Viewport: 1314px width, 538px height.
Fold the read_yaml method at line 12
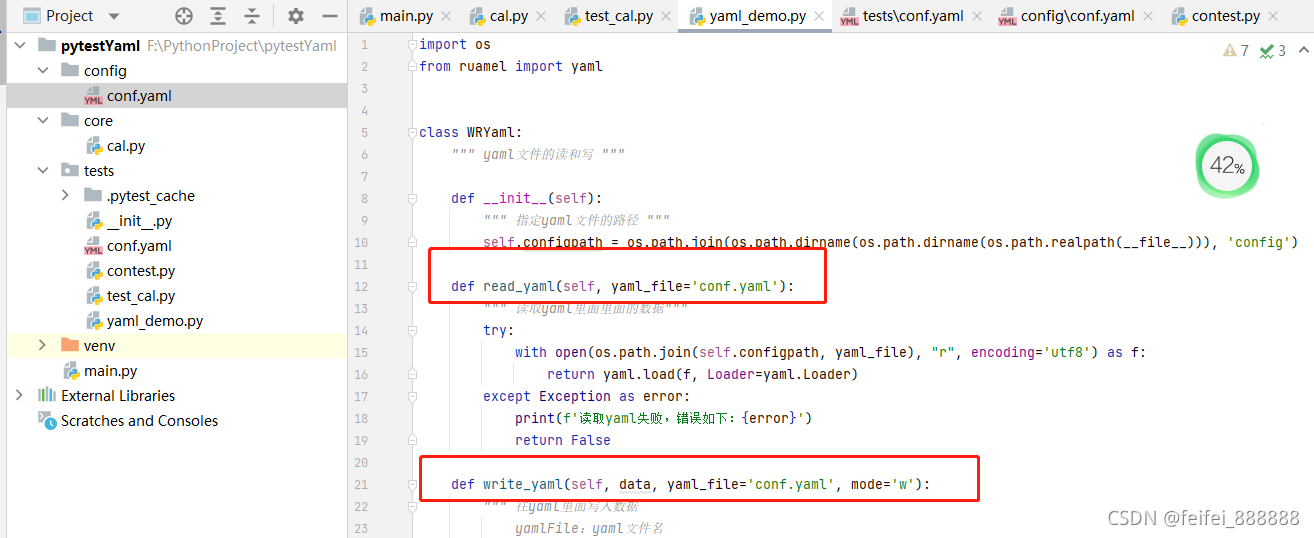tap(413, 286)
